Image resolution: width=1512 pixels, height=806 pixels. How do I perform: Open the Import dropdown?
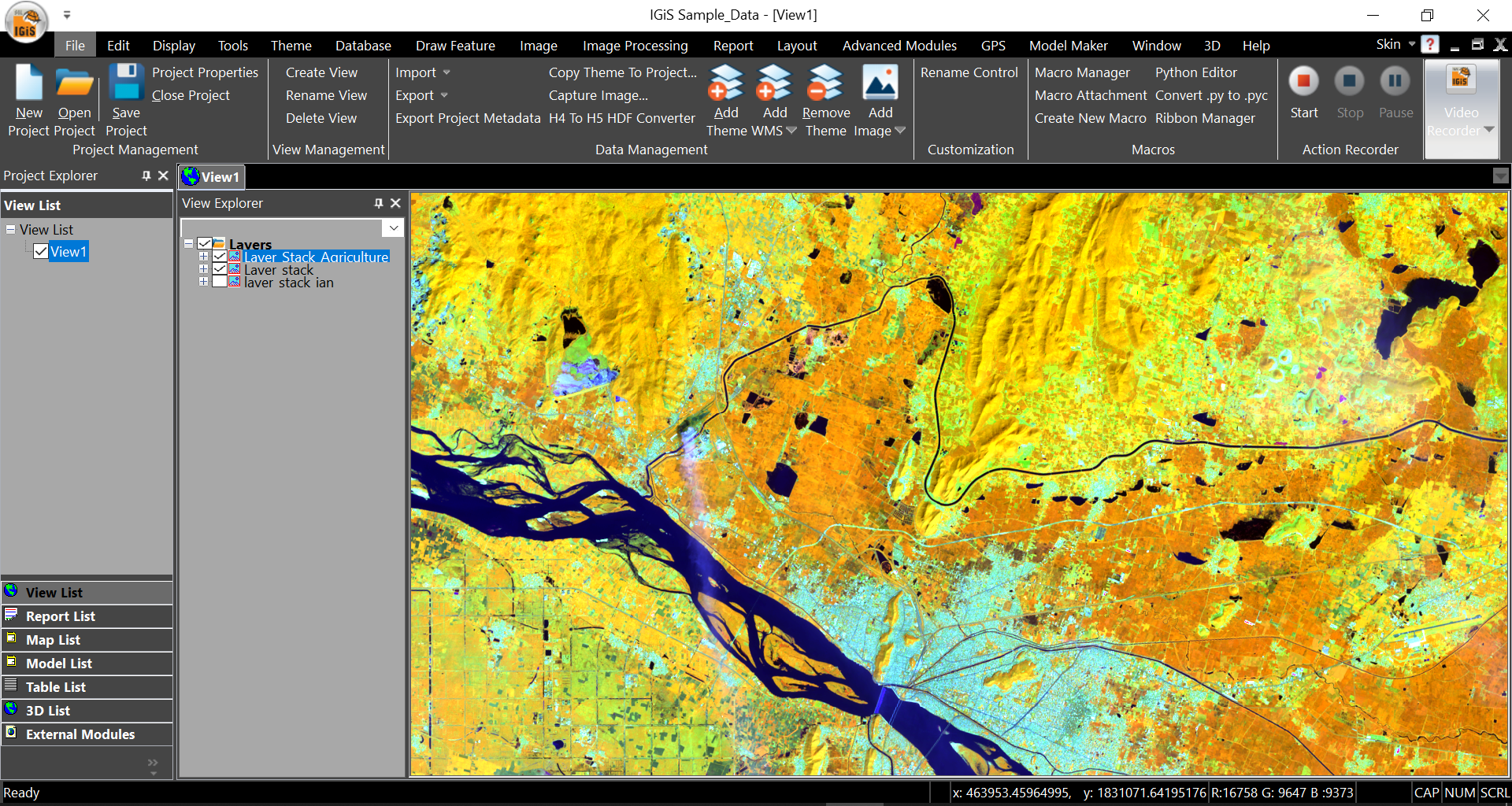447,72
